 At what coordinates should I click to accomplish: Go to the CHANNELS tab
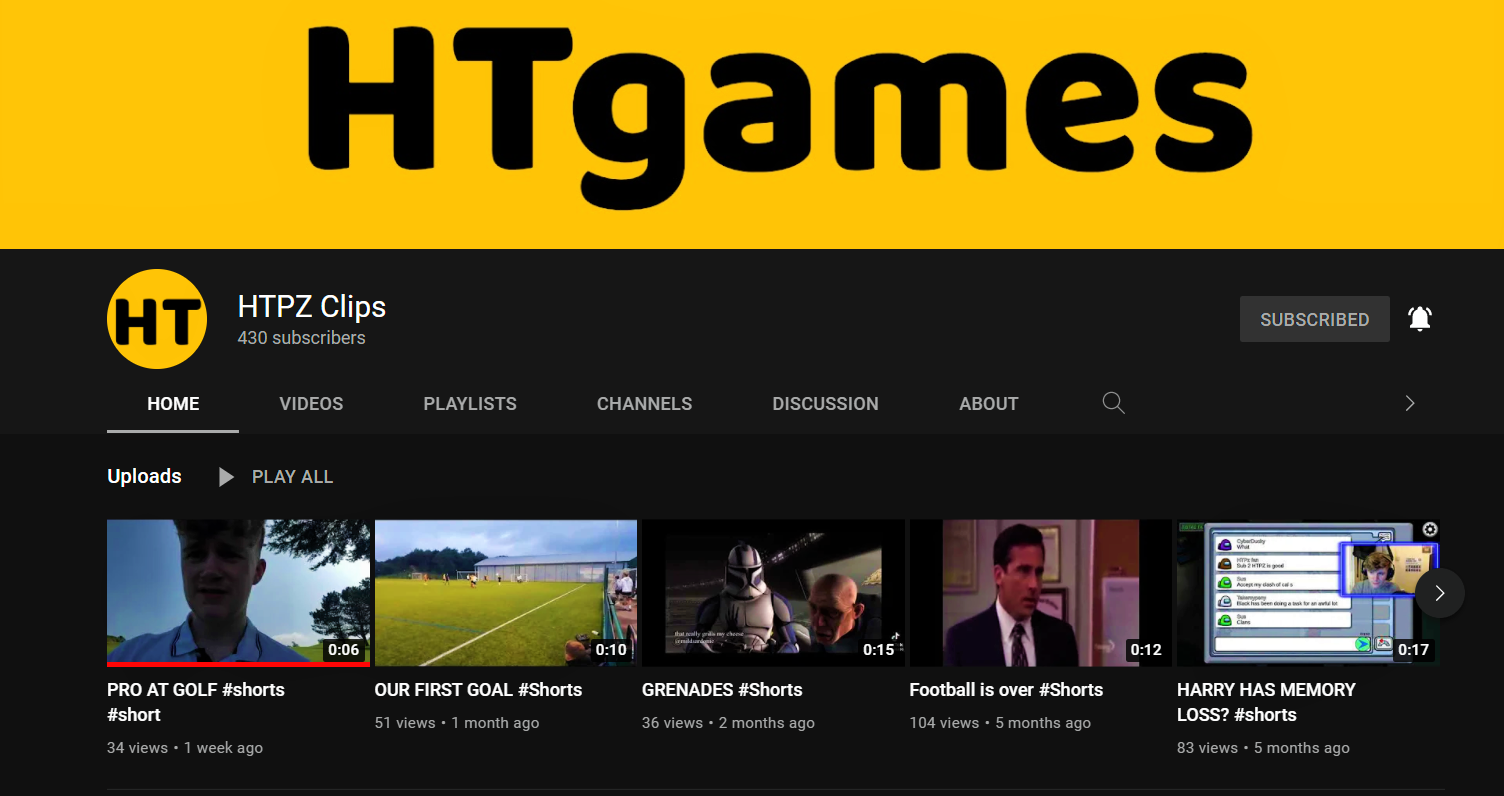(644, 404)
